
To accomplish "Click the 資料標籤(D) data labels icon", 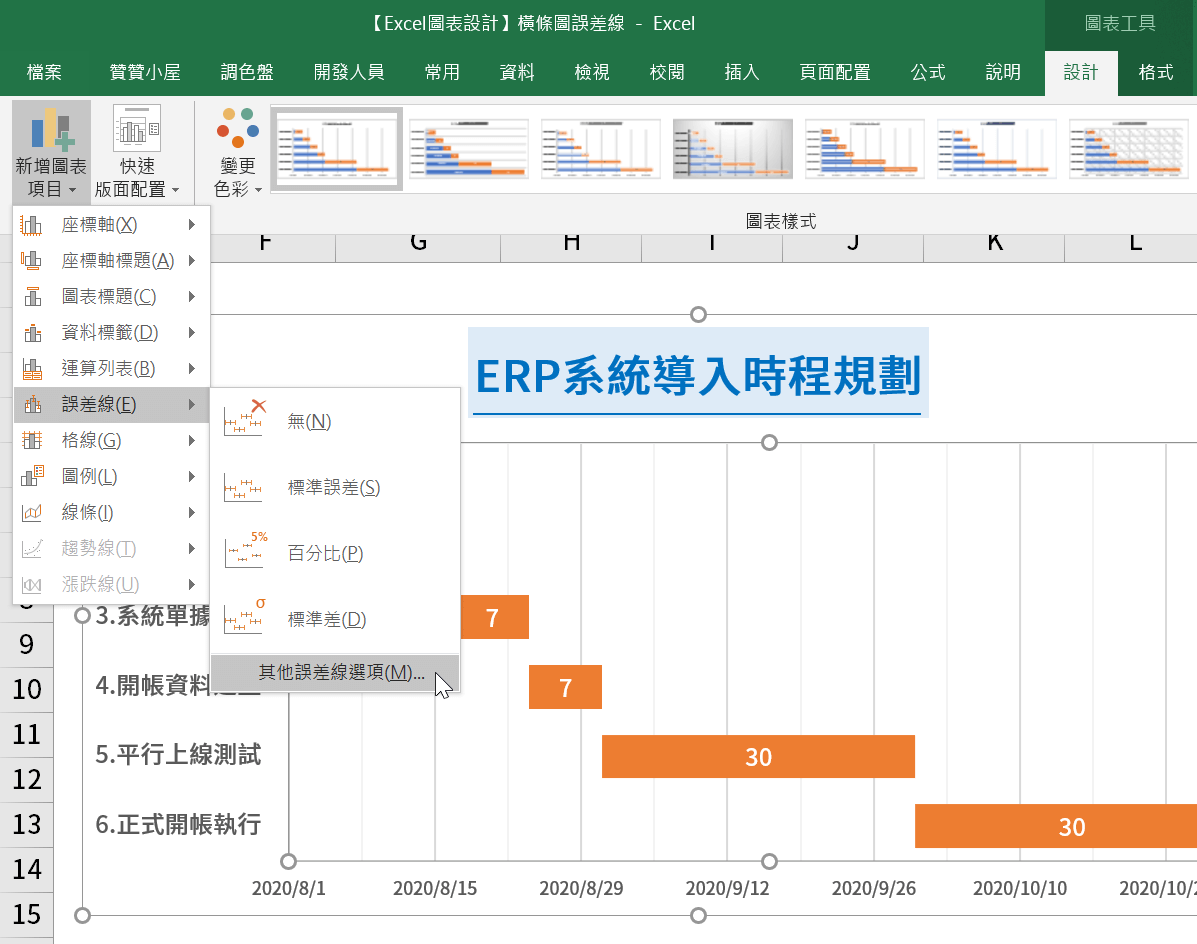I will pos(31,333).
